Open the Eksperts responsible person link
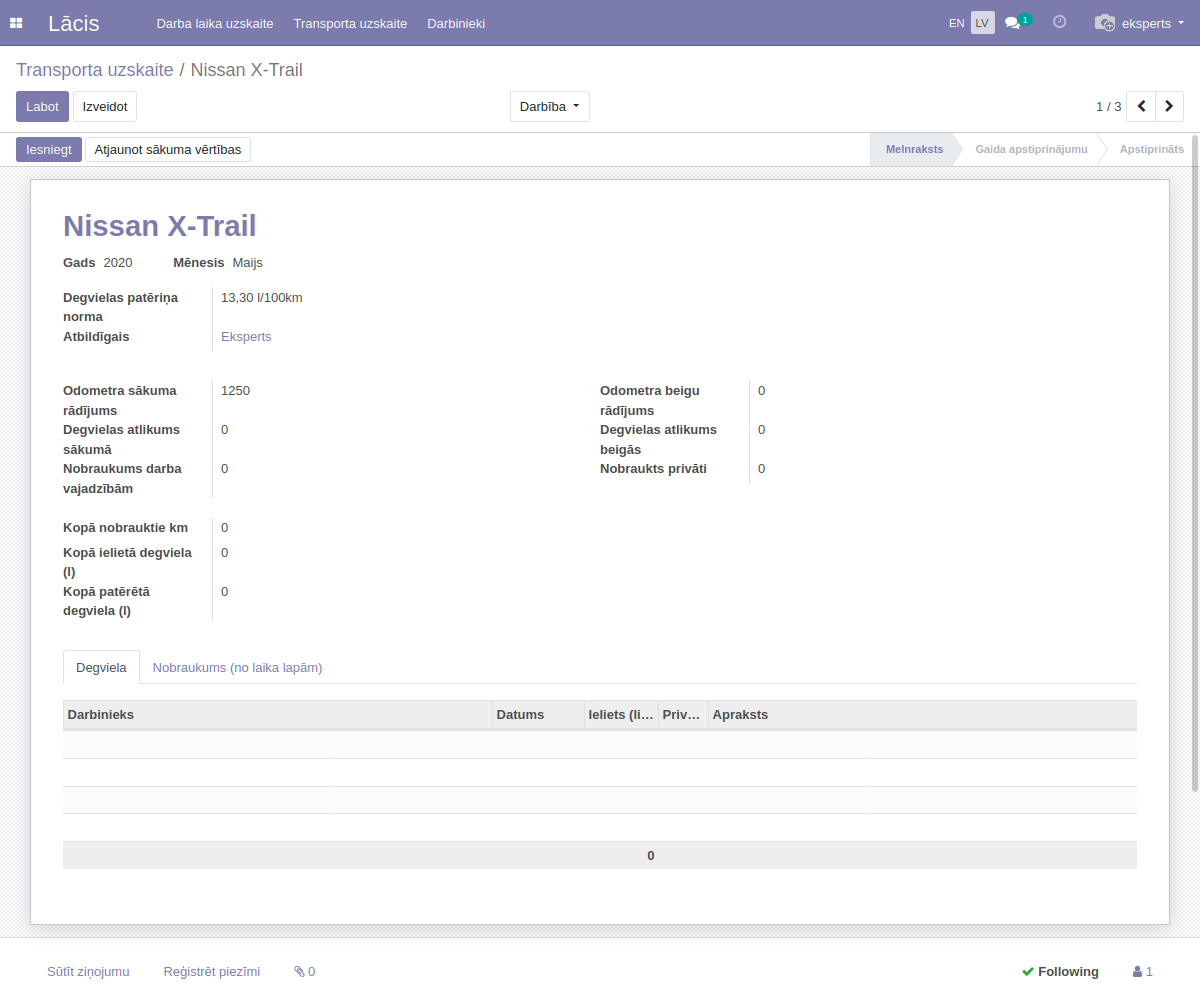 pyautogui.click(x=246, y=337)
